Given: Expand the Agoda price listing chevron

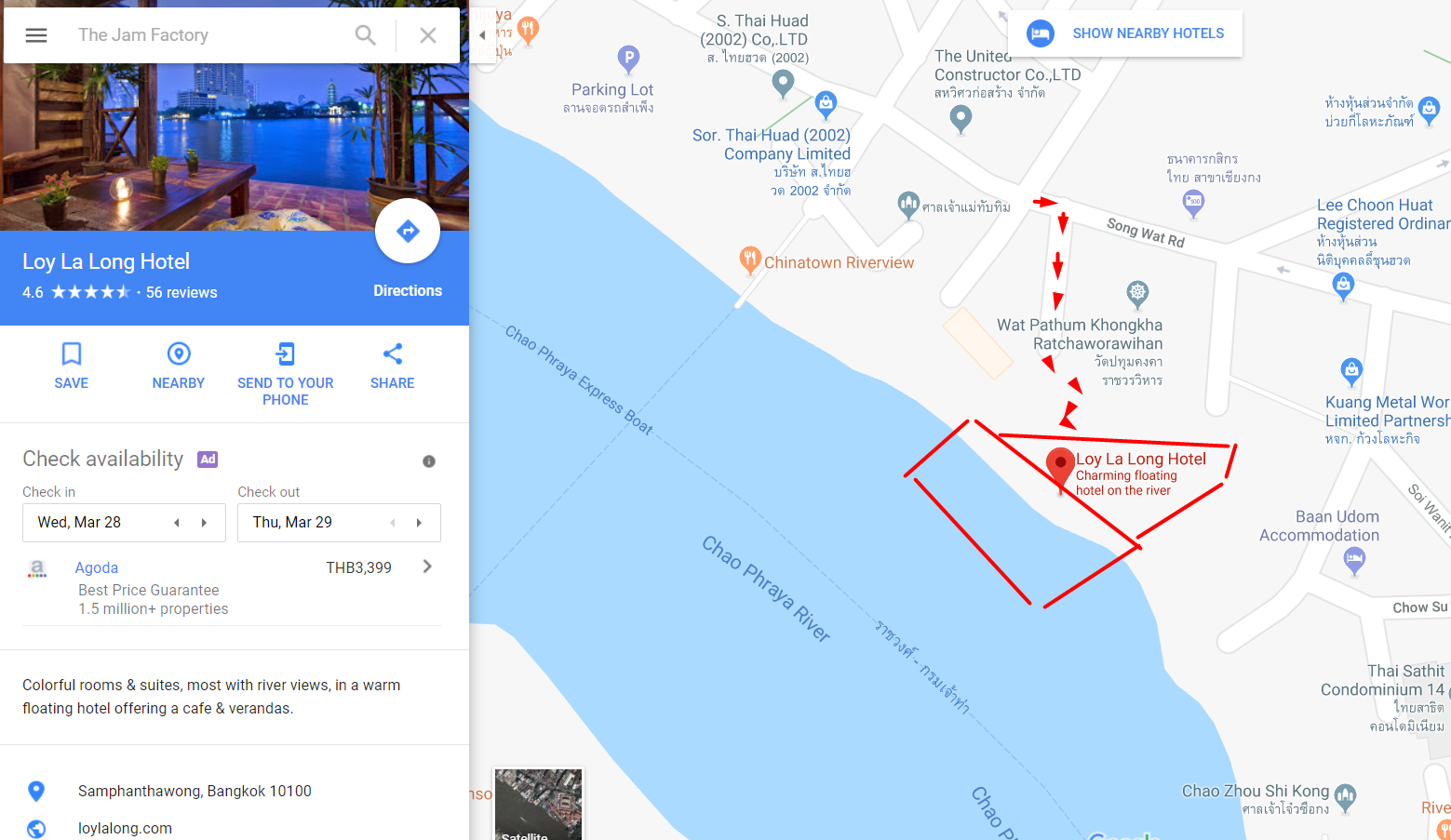Looking at the screenshot, I should 427,567.
